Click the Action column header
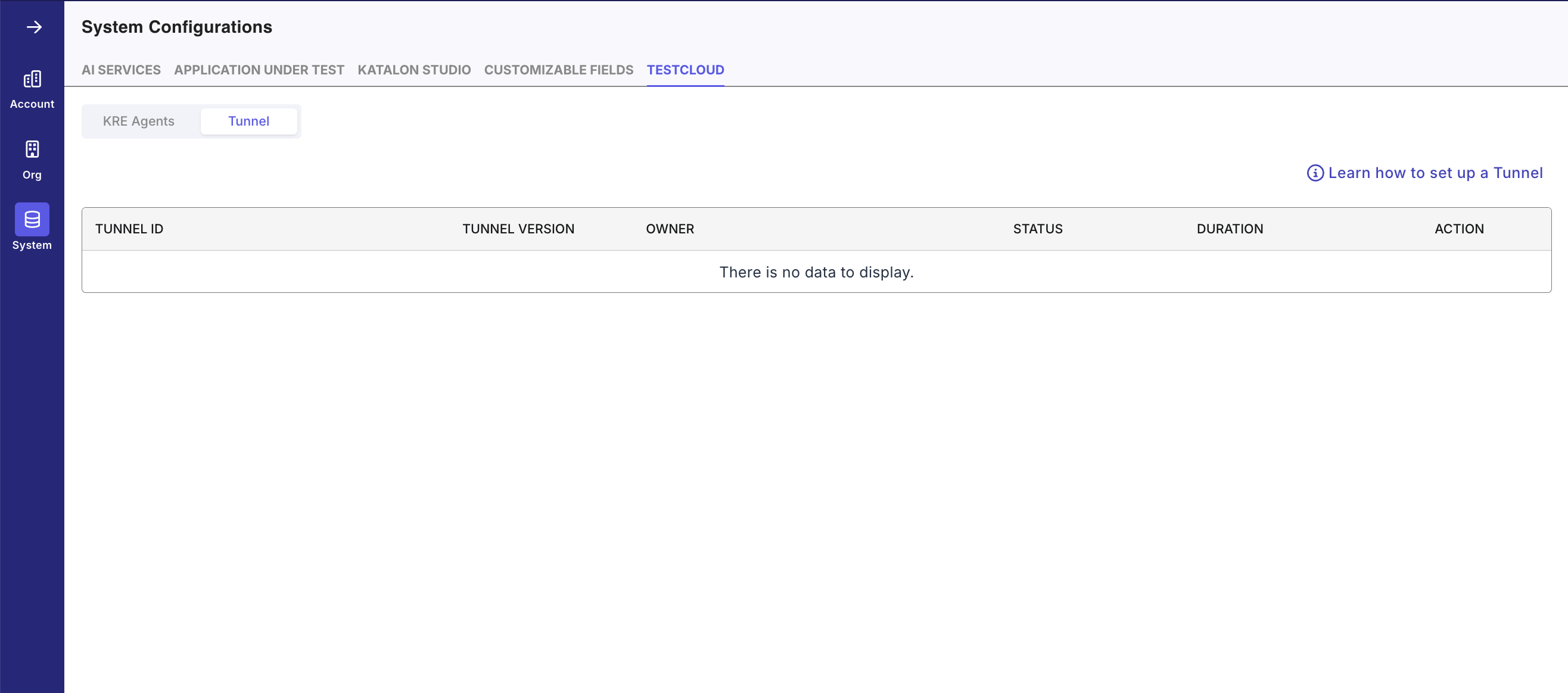The height and width of the screenshot is (693, 1568). coord(1458,229)
